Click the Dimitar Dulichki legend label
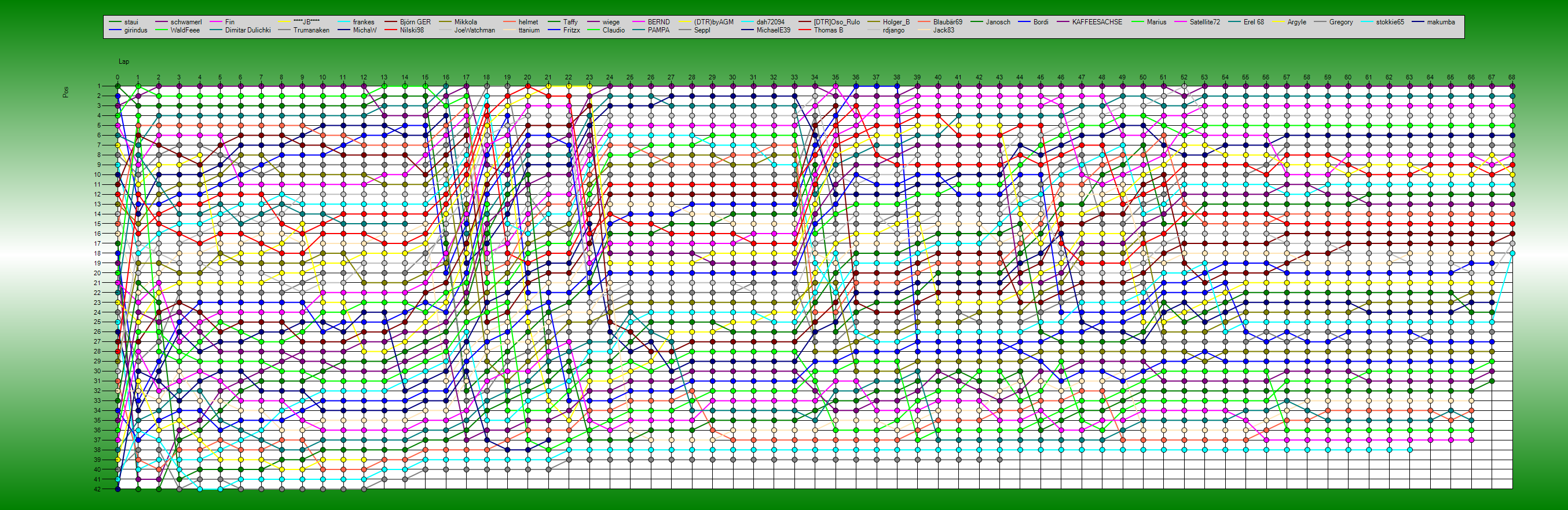Image resolution: width=1568 pixels, height=510 pixels. [247, 31]
